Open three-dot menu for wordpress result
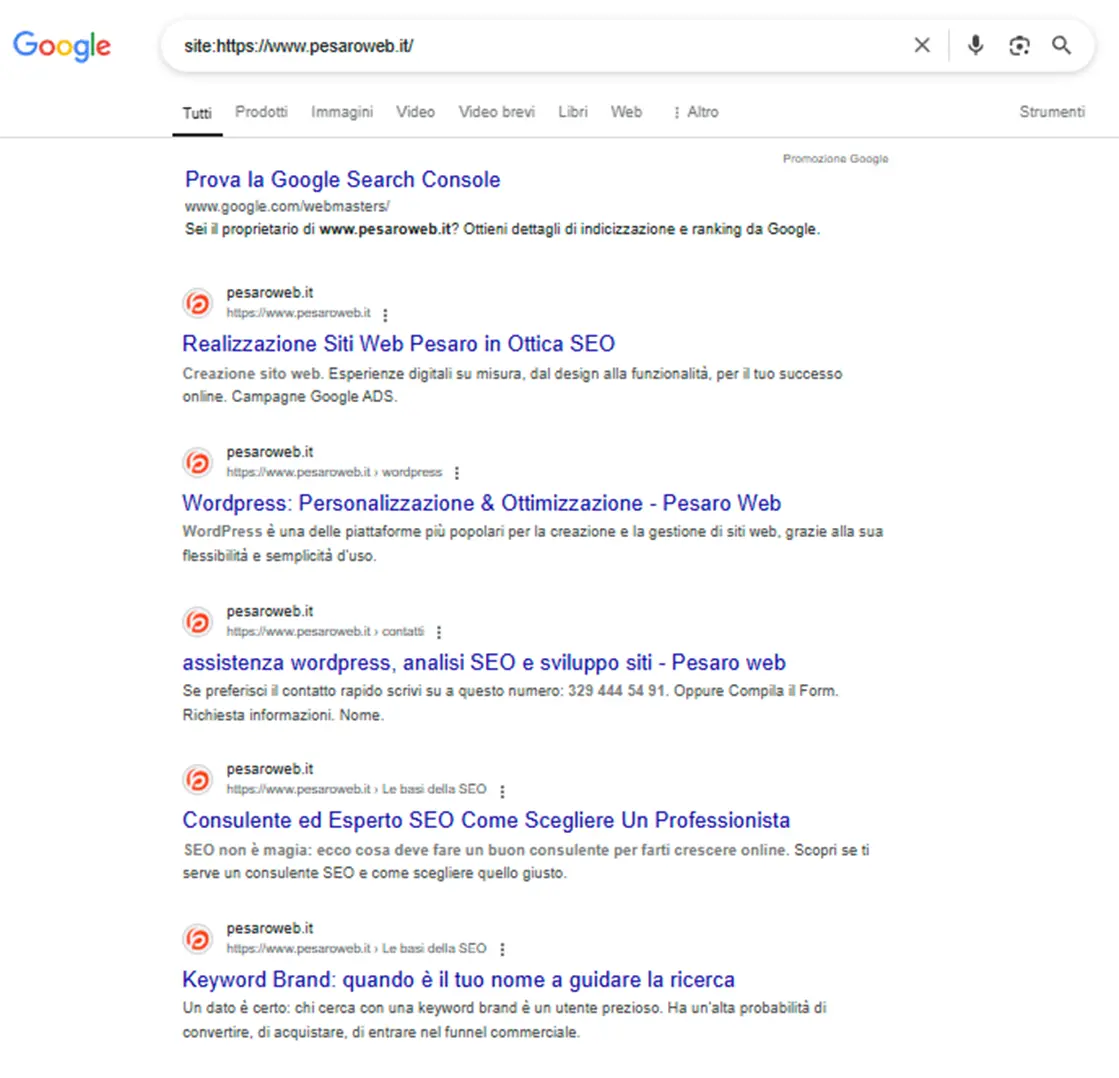Image resolution: width=1119 pixels, height=1078 pixels. [457, 473]
